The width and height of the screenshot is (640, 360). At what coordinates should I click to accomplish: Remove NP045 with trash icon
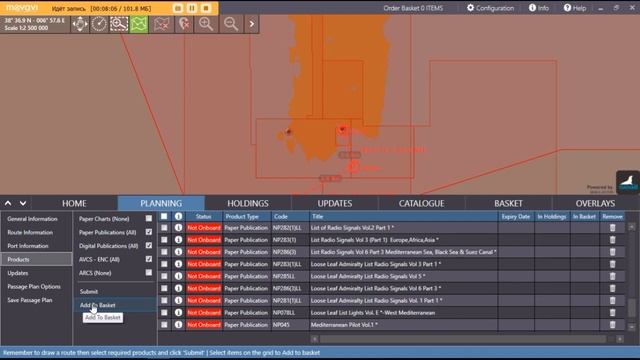click(613, 325)
